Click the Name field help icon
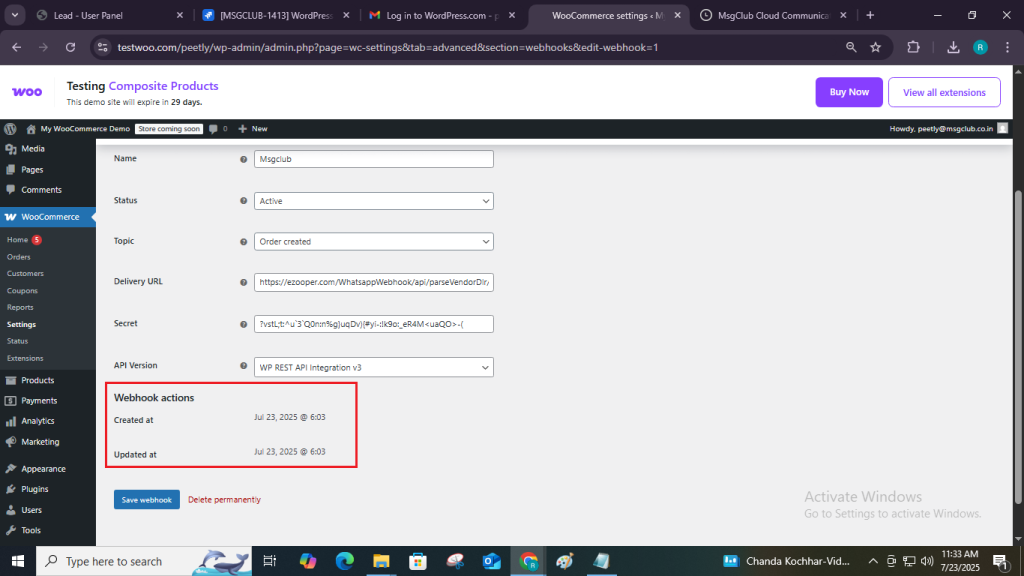 (244, 159)
